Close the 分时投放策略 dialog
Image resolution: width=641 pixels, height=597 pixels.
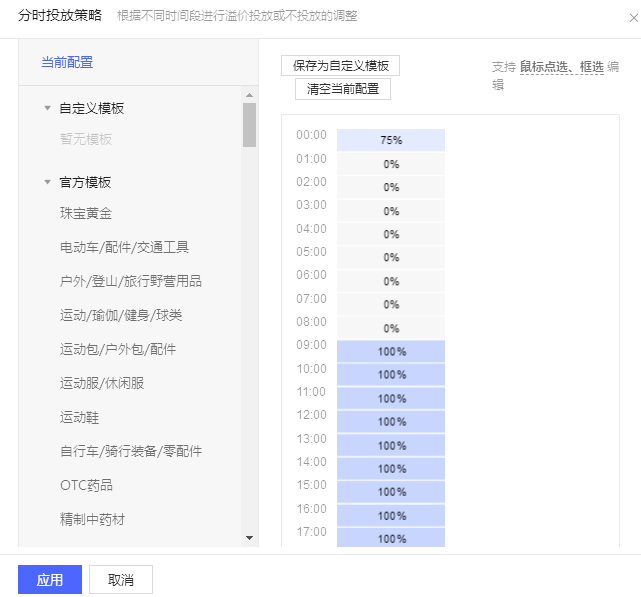(633, 18)
